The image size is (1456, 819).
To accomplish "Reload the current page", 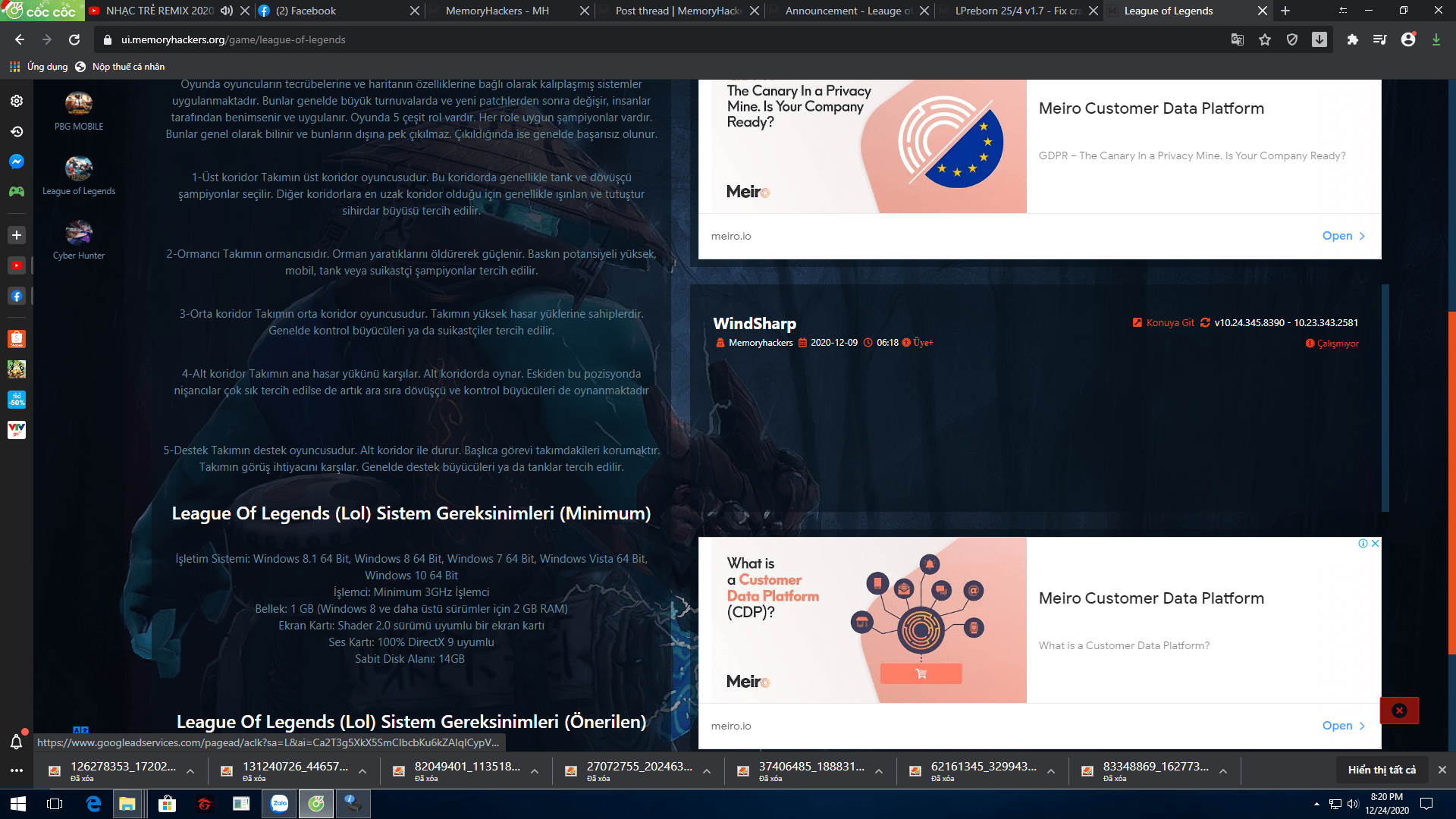I will 74,39.
